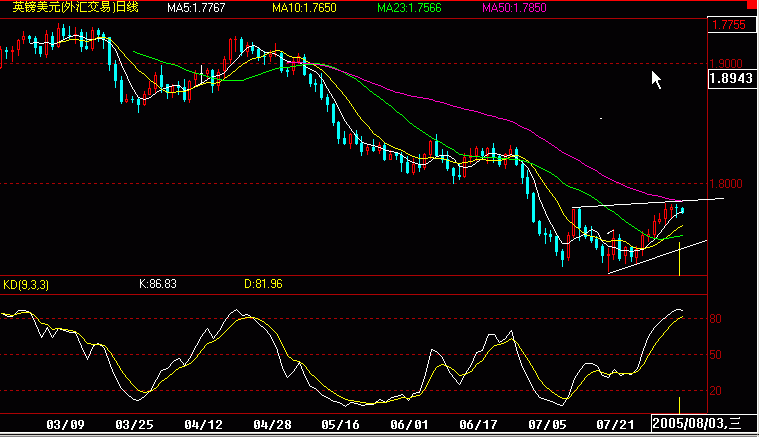Image resolution: width=759 pixels, height=437 pixels.
Task: Click the K:86.83 value
Action: 158,284
